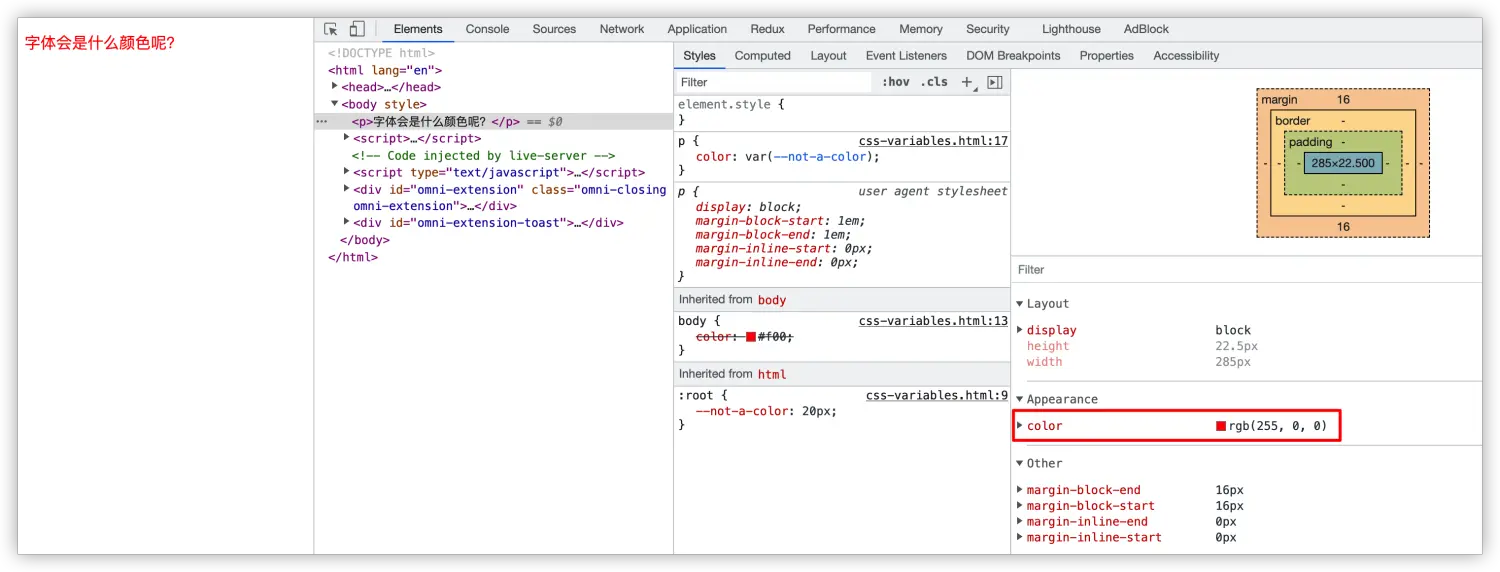Expand margin-block-end computed property
Viewport: 1500px width, 572px height.
[1020, 490]
